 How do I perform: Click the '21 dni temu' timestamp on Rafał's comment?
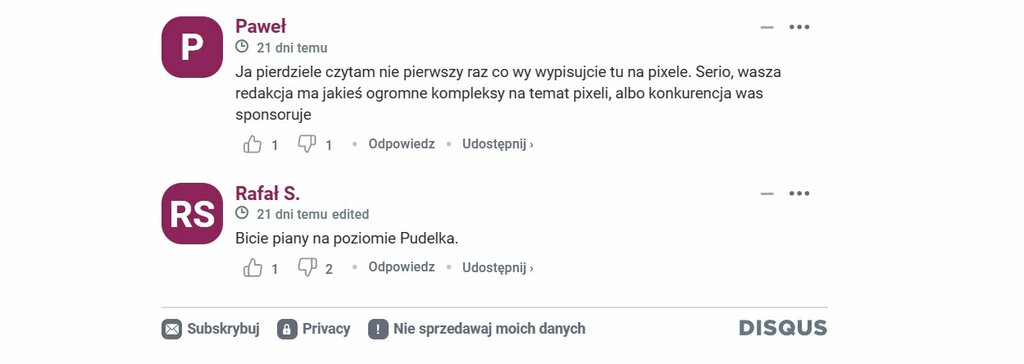click(x=292, y=214)
